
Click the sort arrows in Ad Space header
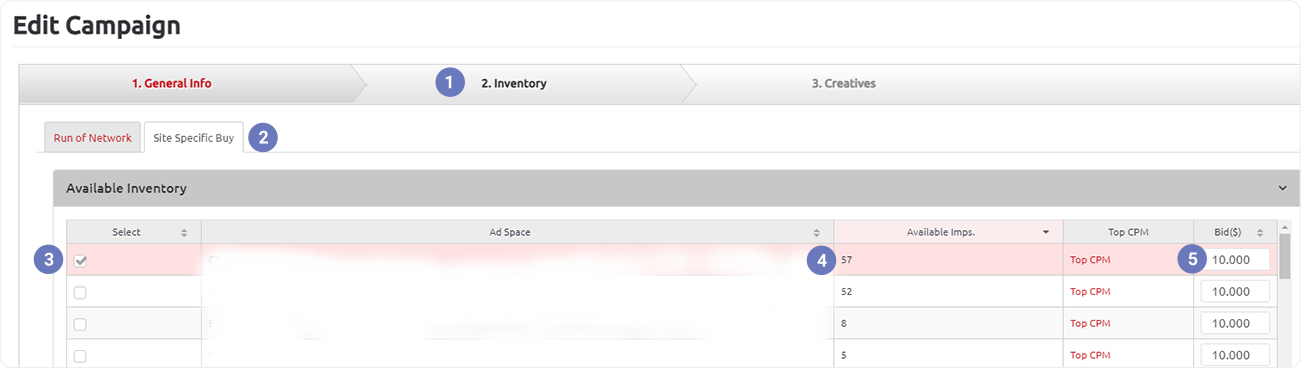pos(816,232)
